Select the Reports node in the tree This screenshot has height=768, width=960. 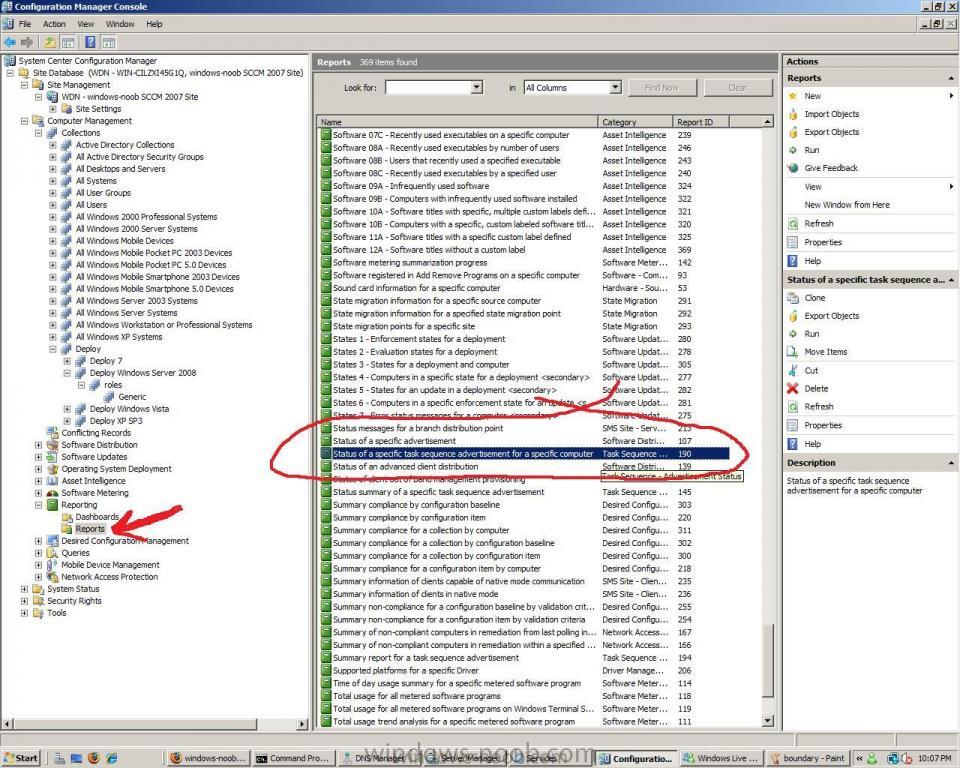[x=90, y=529]
